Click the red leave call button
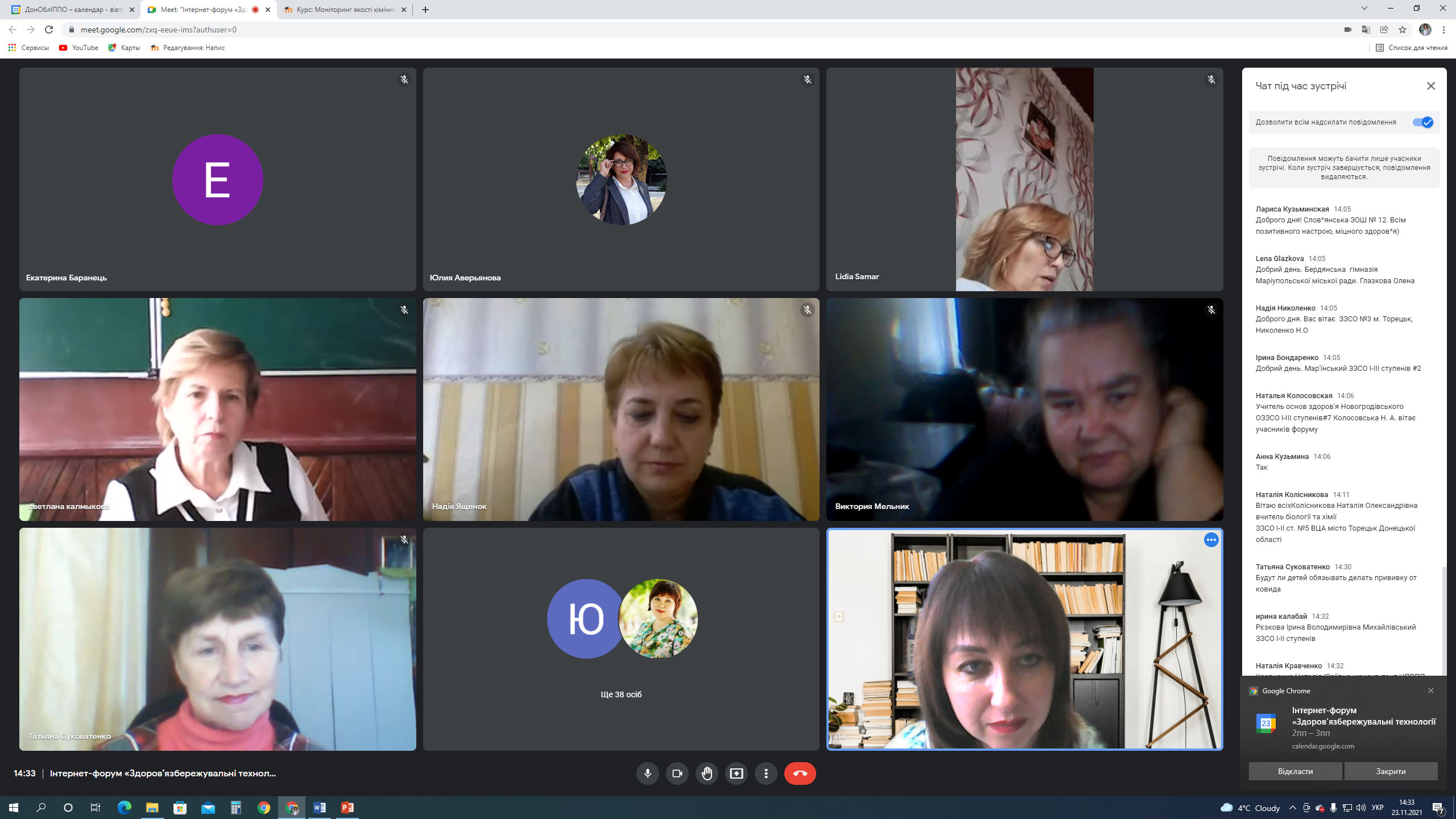This screenshot has width=1456, height=819. coord(800,773)
